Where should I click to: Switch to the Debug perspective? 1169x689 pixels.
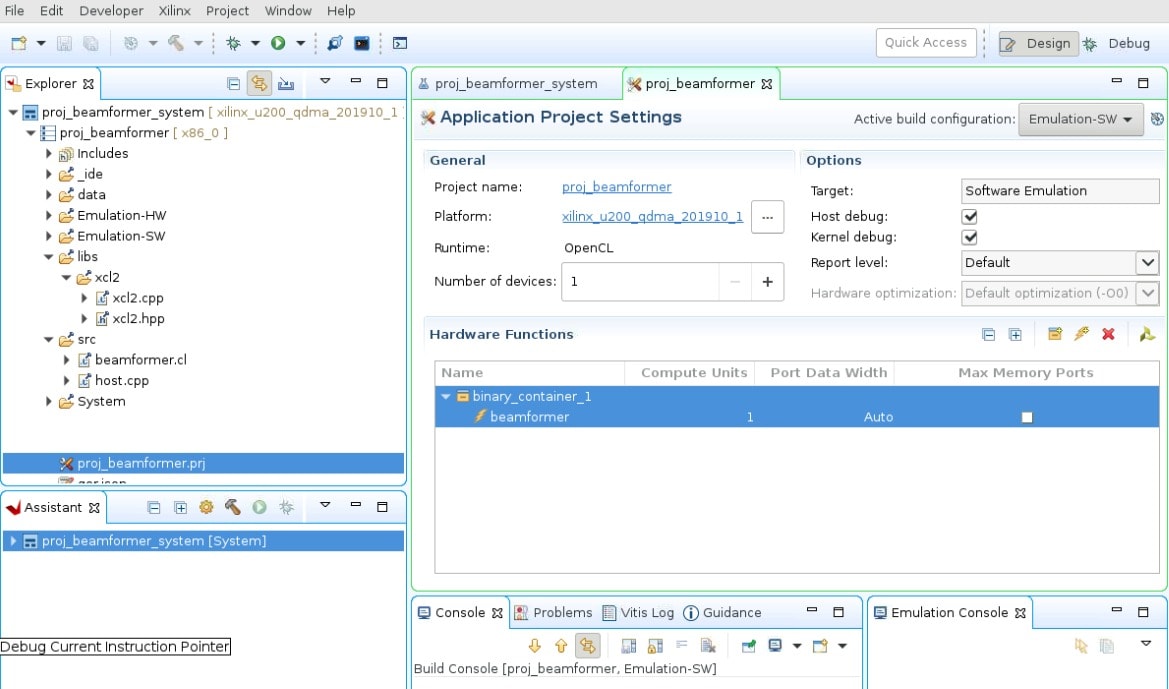pyautogui.click(x=1118, y=43)
